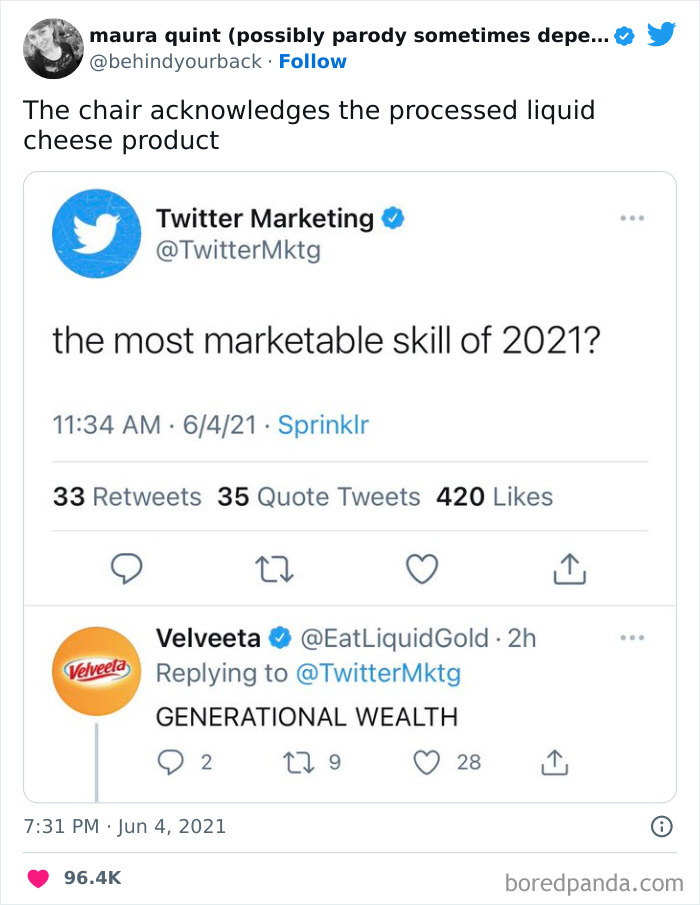
Task: Open the share icon on Velveeta's reply
Action: (x=557, y=762)
